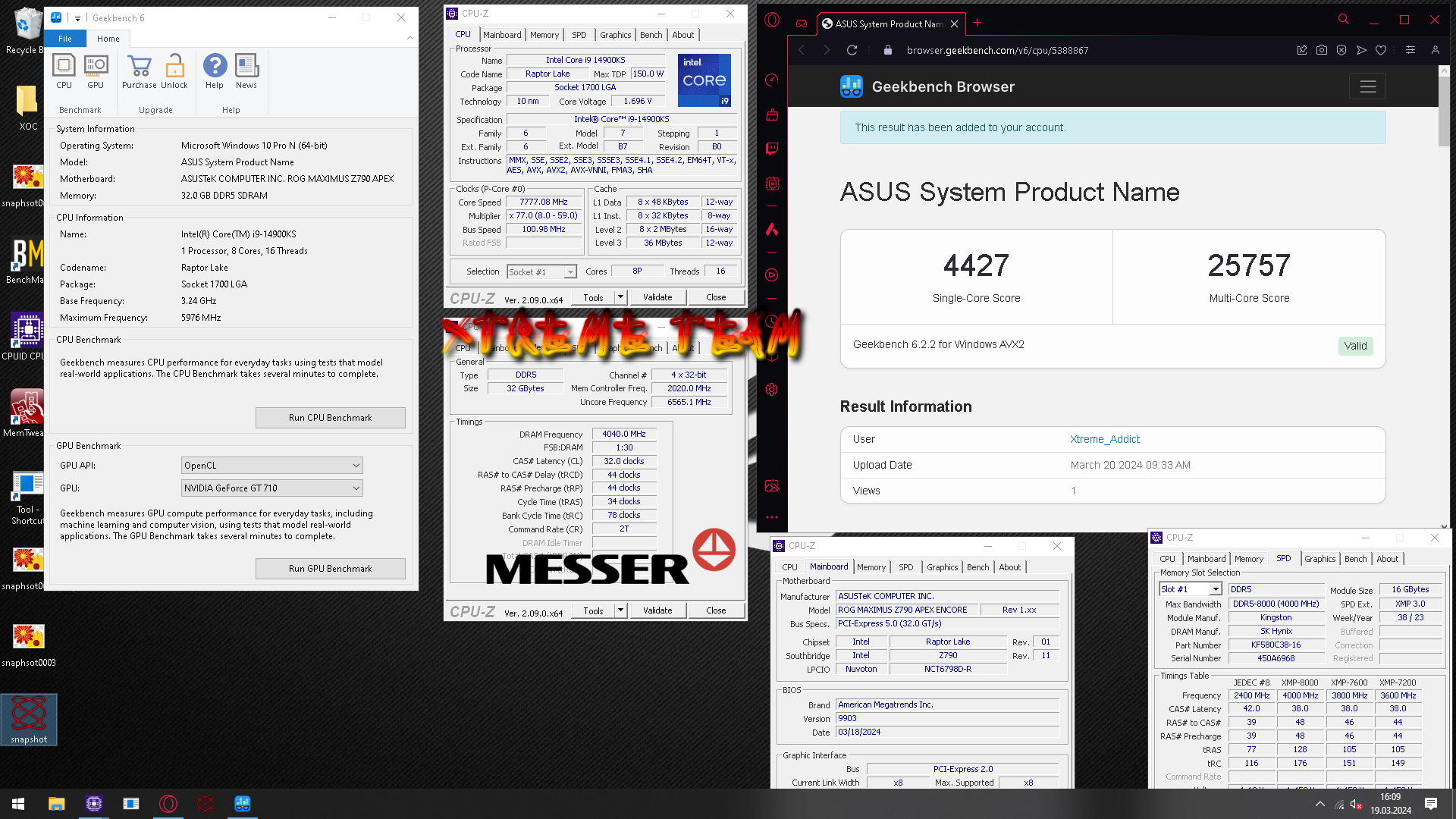This screenshot has height=819, width=1456.
Task: Open the Twitch sidebar icon
Action: [x=772, y=149]
